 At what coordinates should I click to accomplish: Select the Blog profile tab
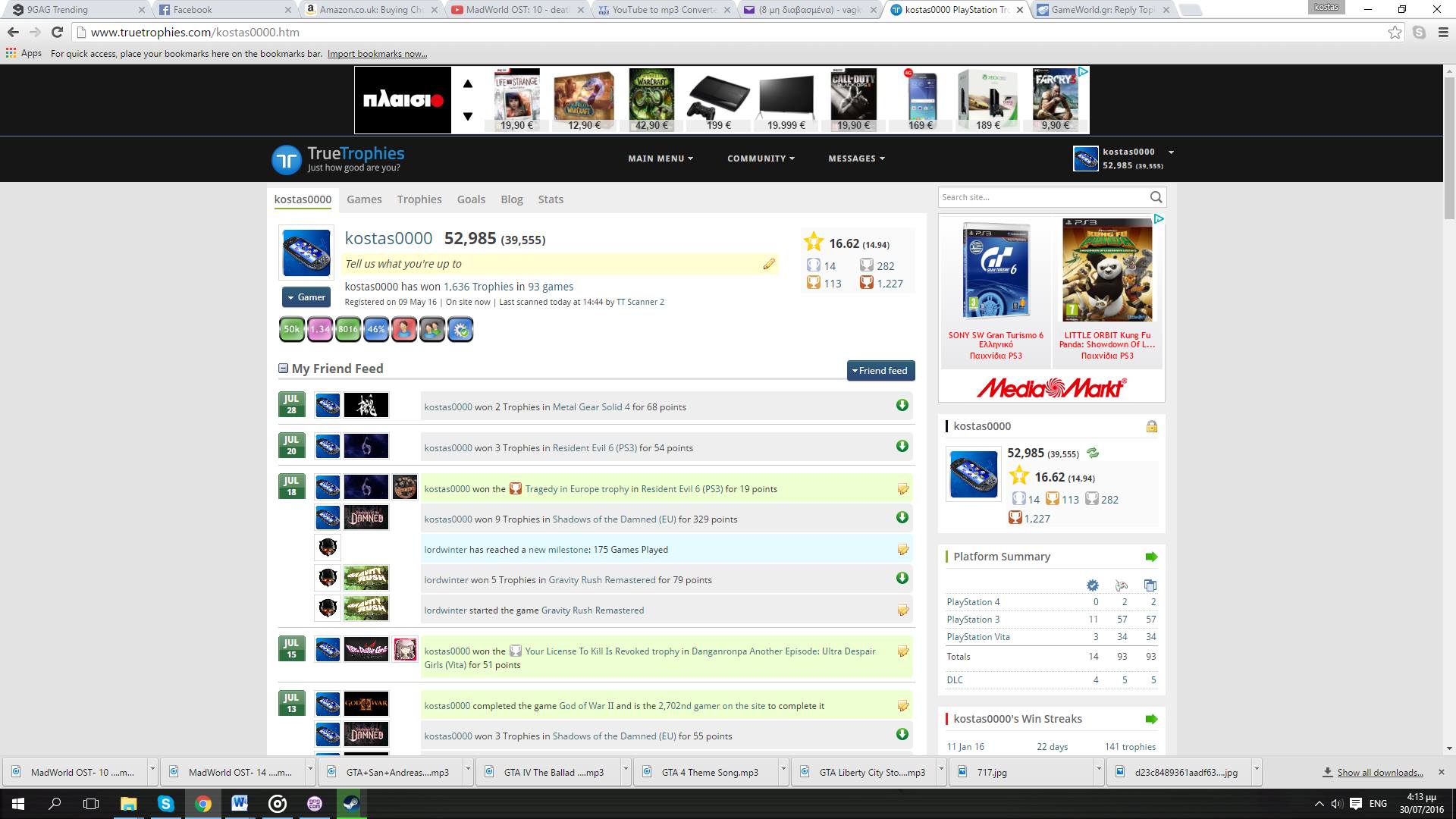512,199
